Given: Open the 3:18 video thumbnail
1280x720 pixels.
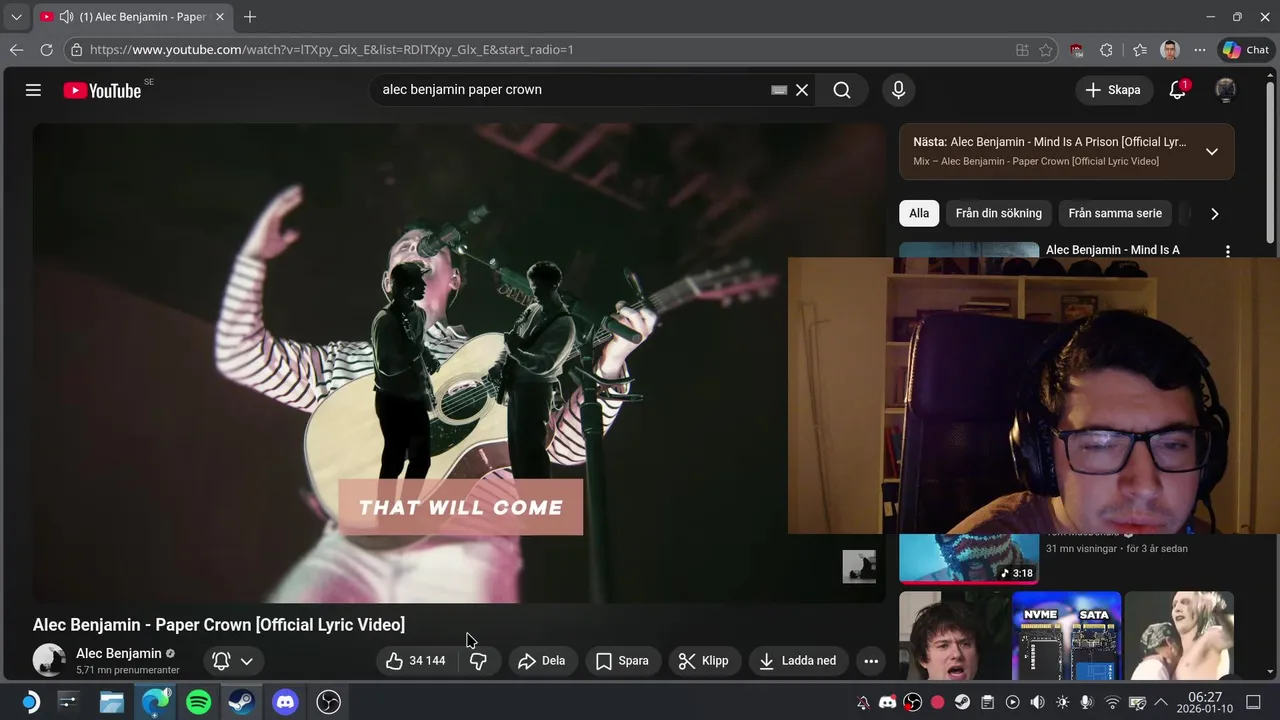Looking at the screenshot, I should [x=969, y=558].
